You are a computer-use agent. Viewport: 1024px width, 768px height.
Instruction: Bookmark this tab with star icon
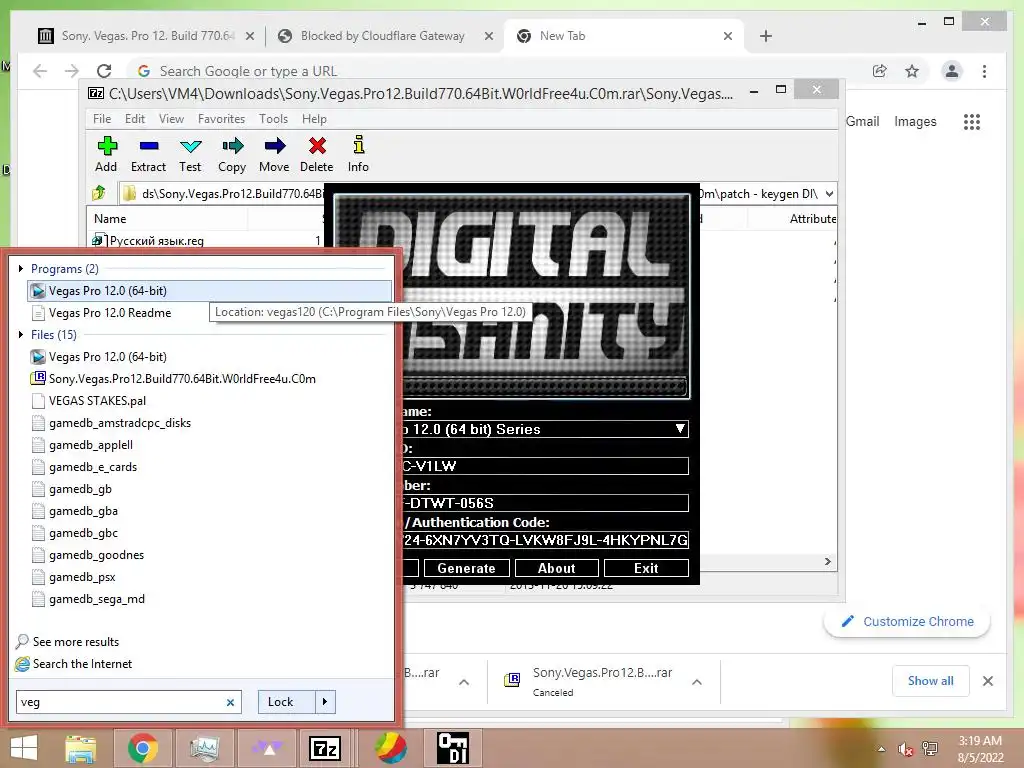tap(912, 71)
